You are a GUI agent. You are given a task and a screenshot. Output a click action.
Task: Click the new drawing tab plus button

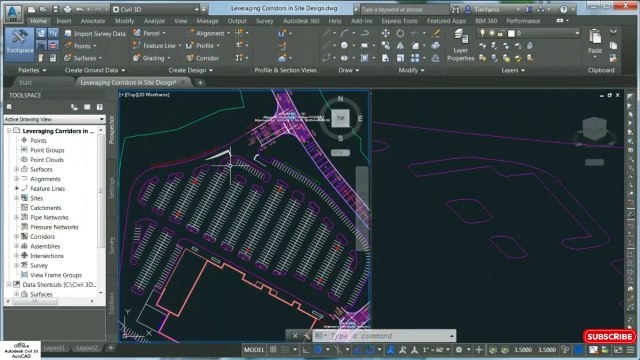[x=200, y=82]
